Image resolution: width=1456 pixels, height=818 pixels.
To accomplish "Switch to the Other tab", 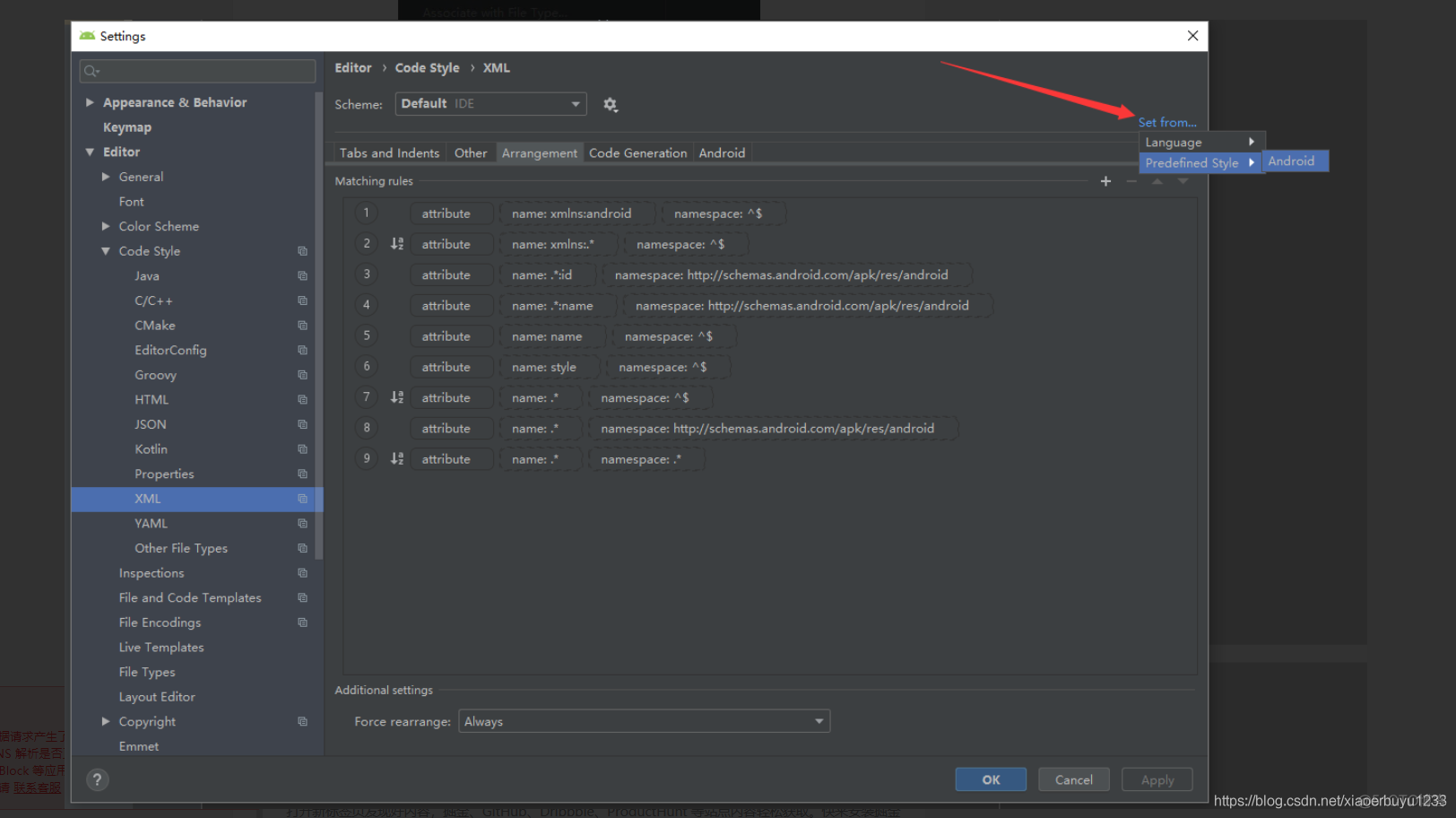I will coord(471,153).
